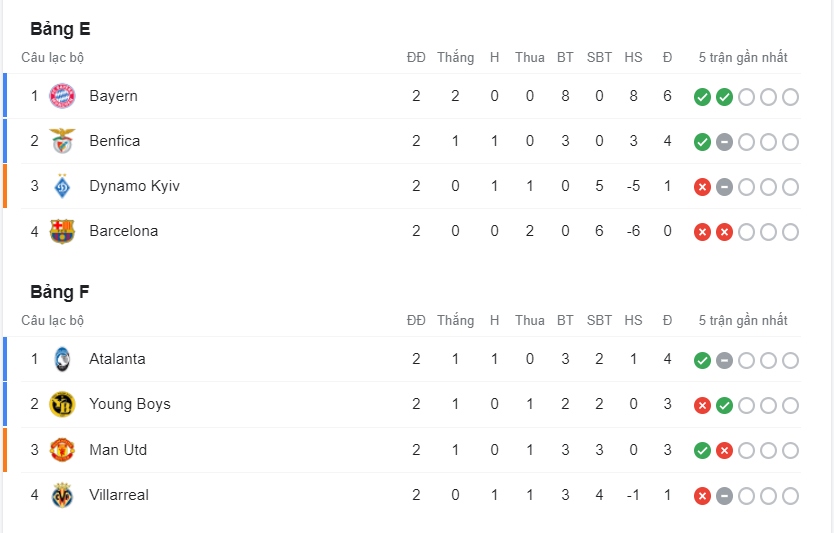Viewport: 834px width, 533px height.
Task: Click the Villarreal yellow crest
Action: [62, 495]
